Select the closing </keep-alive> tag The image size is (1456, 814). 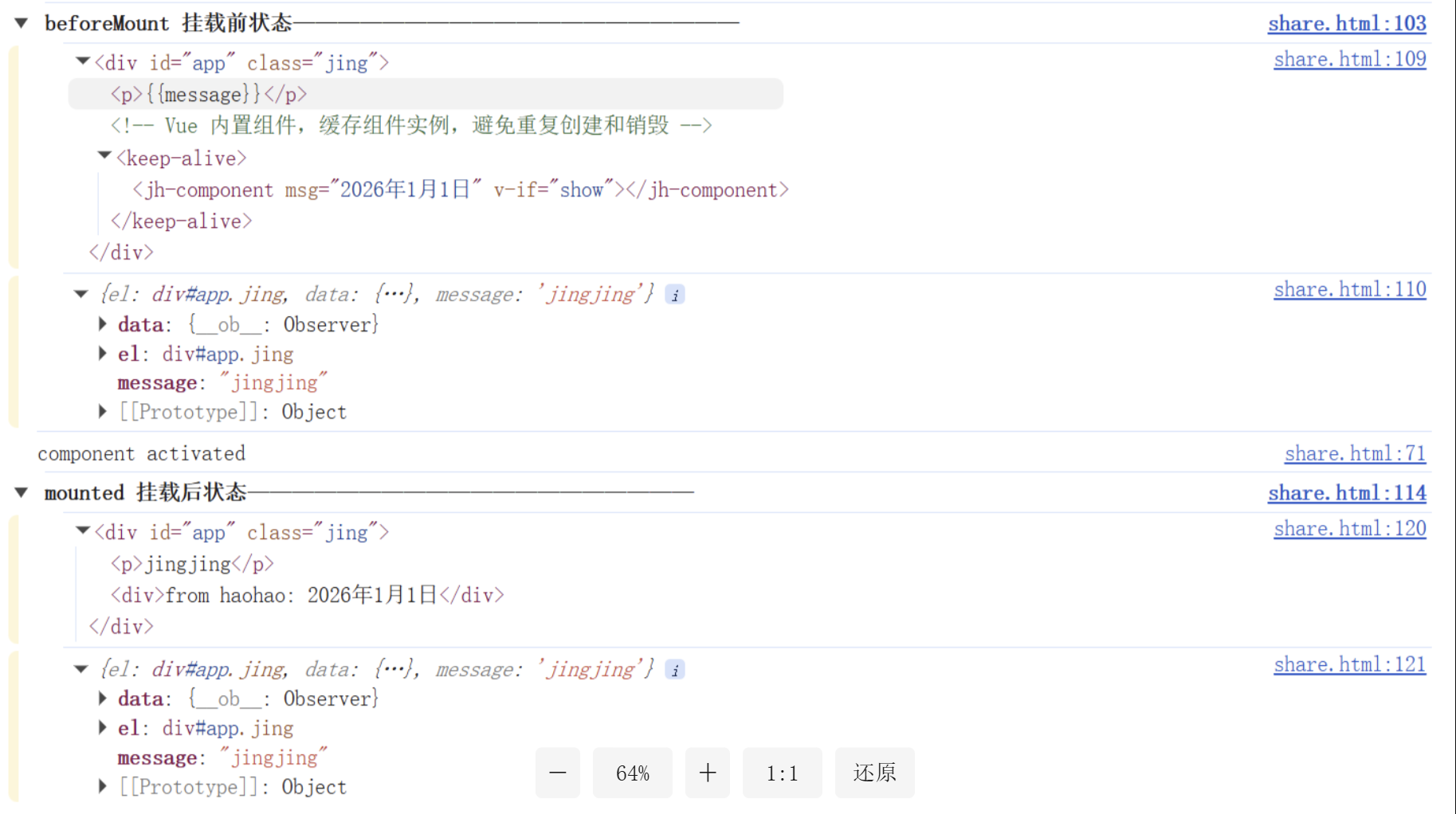(181, 221)
